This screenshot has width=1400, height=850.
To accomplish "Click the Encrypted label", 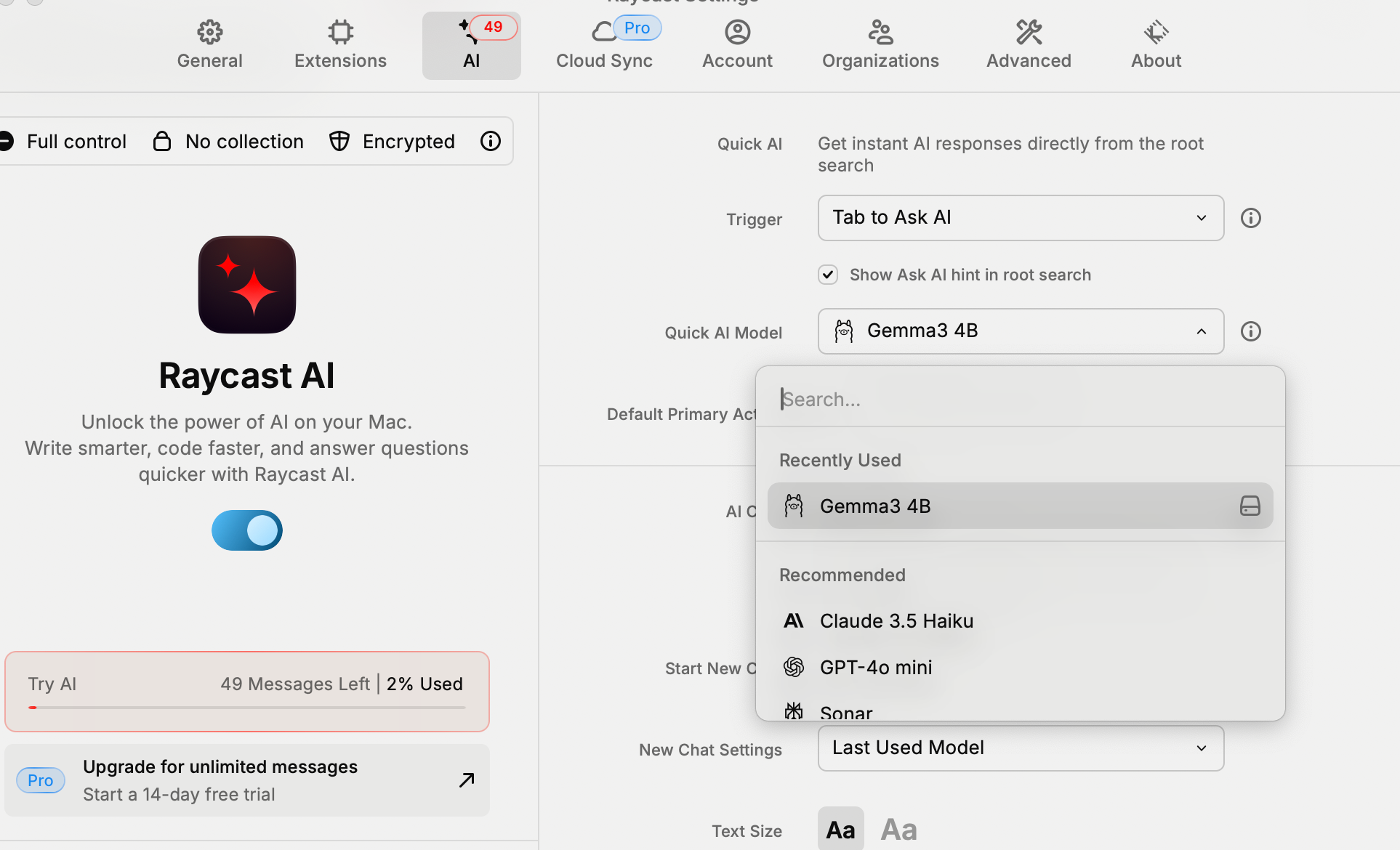I will (x=409, y=141).
